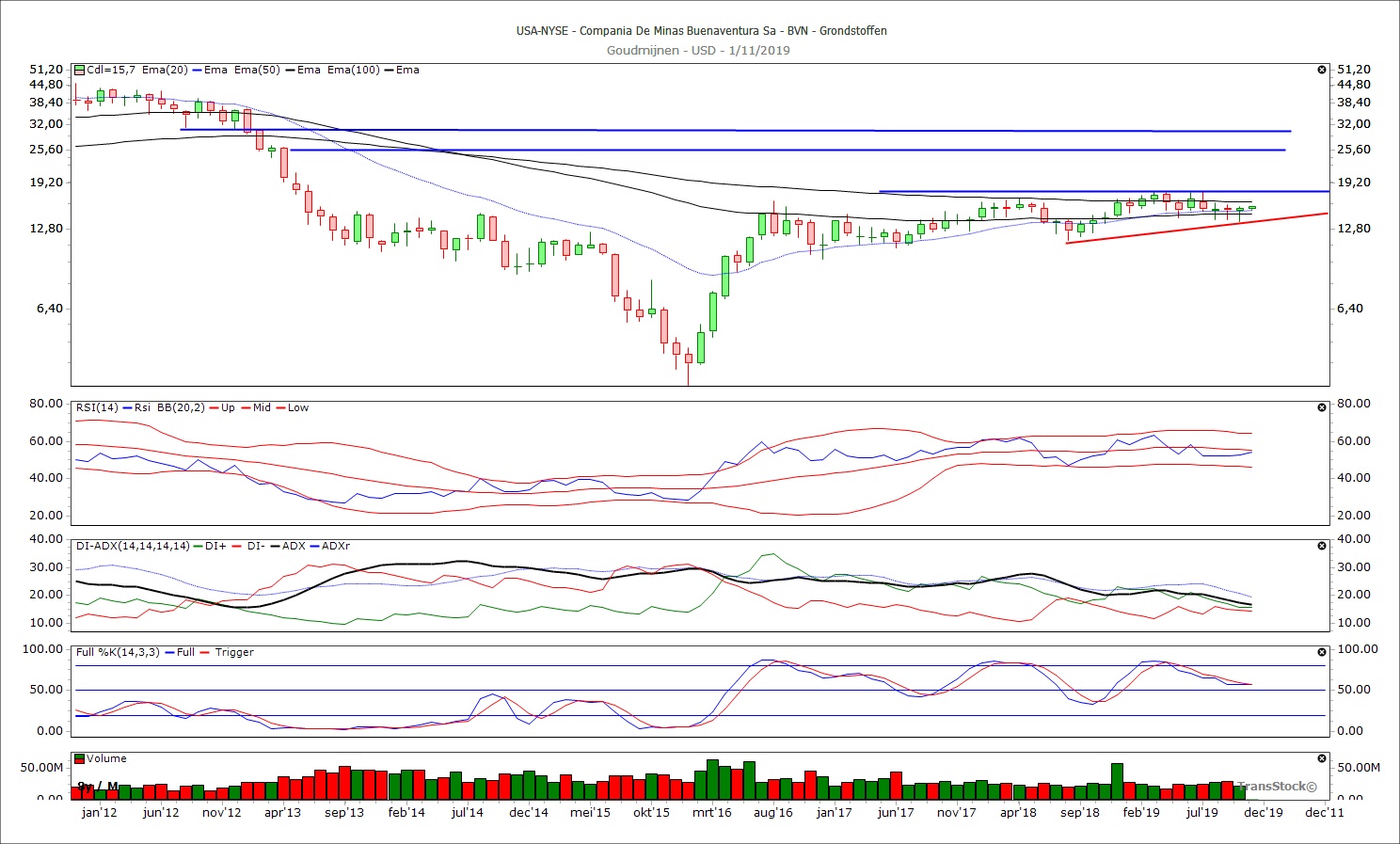
Task: Close the Full %K stochastic panel
Action: tap(1322, 652)
